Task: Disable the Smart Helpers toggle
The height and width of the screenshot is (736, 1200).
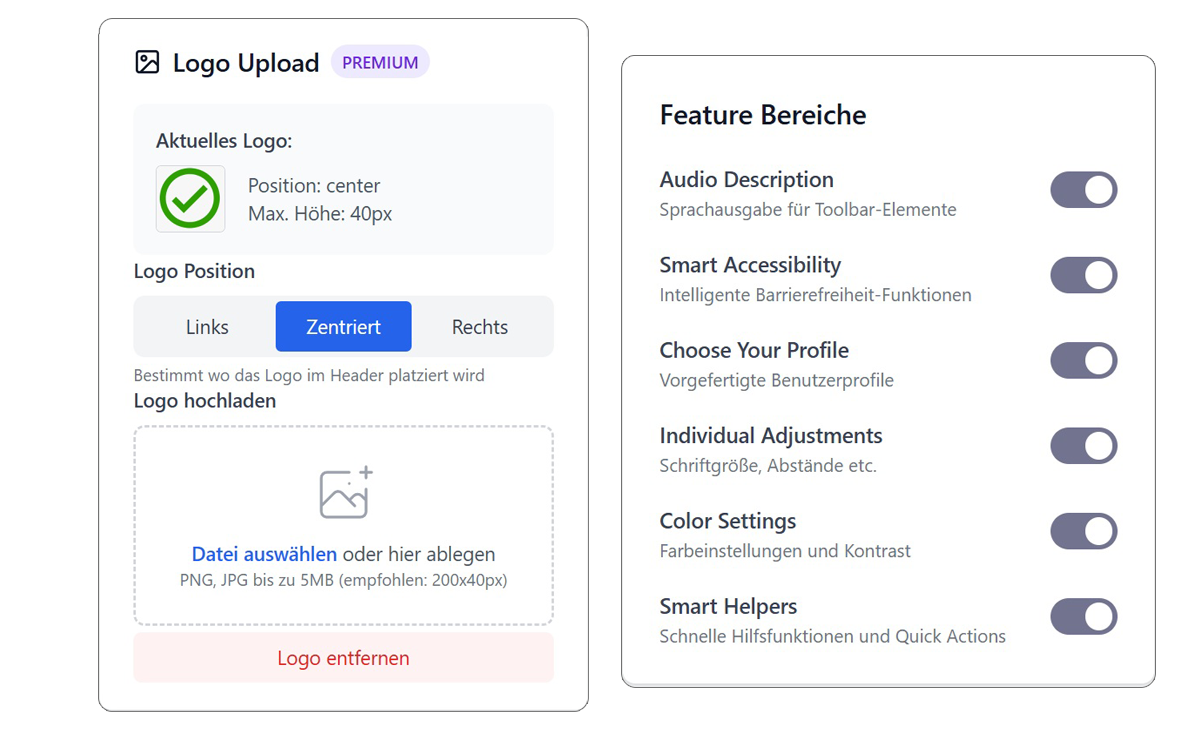Action: point(1083,617)
